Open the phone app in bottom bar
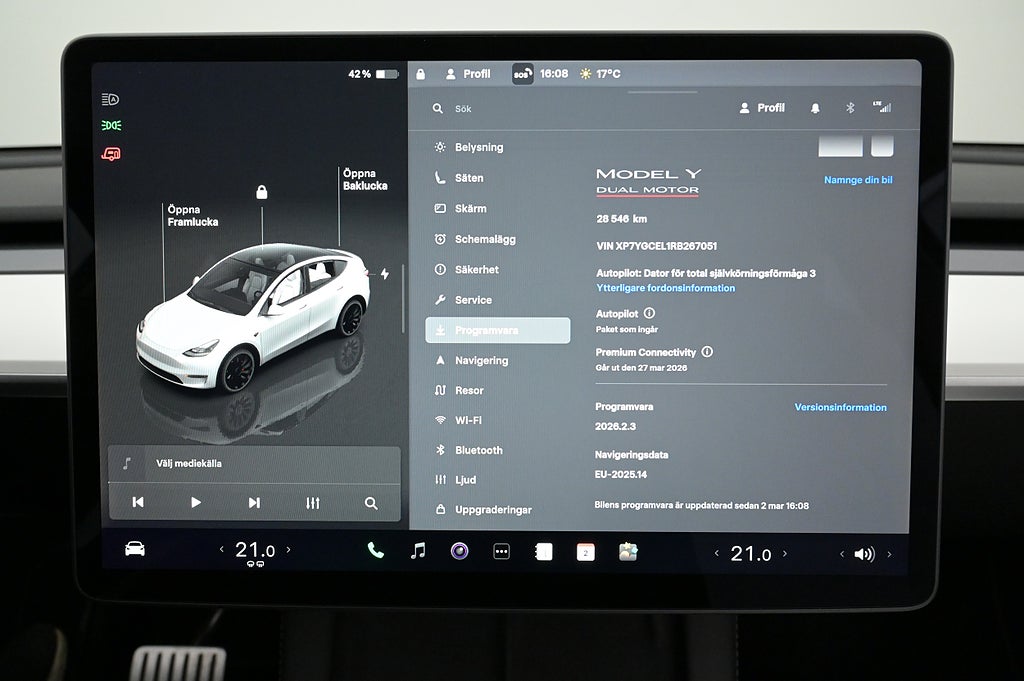 click(375, 551)
